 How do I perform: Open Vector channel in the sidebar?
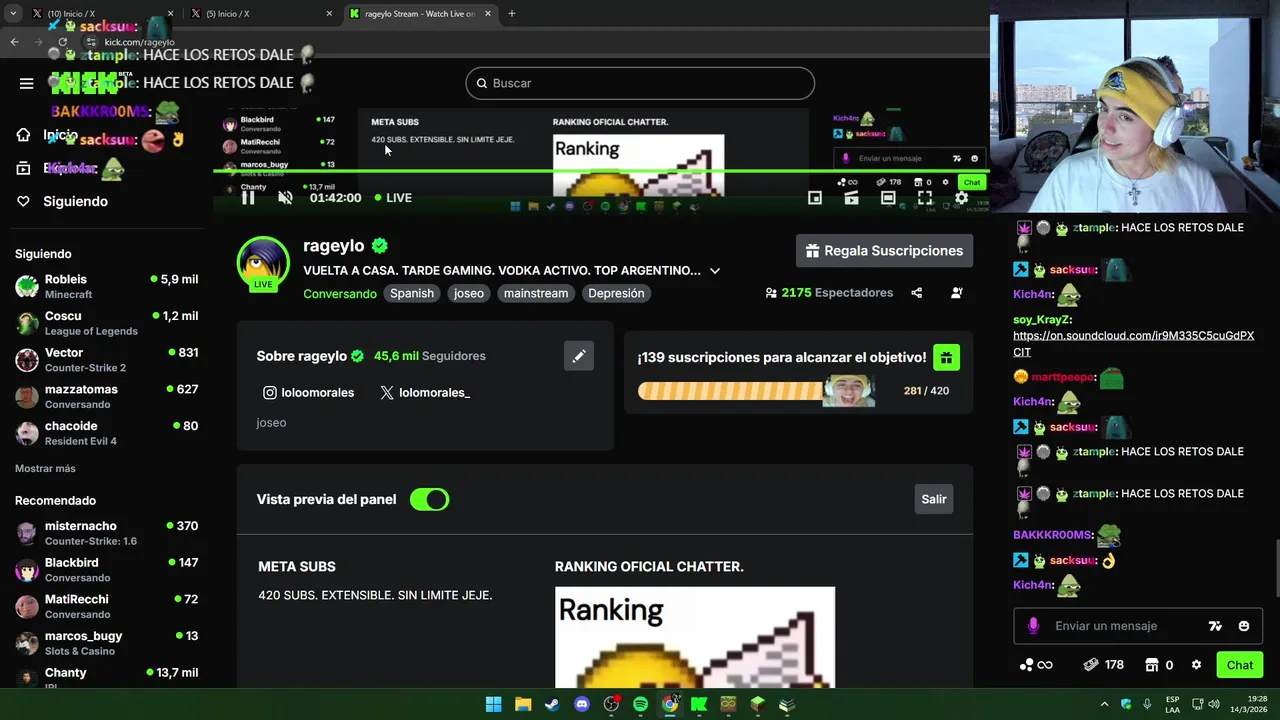107,360
